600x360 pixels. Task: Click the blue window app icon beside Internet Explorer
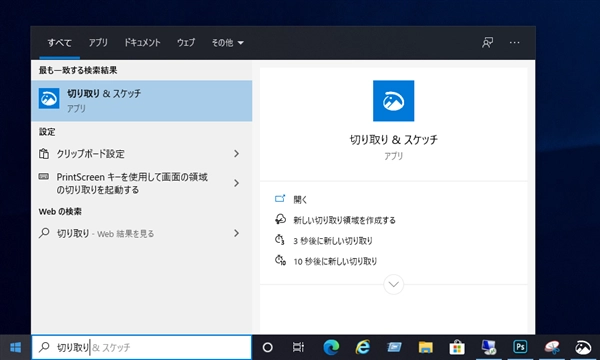(x=394, y=347)
